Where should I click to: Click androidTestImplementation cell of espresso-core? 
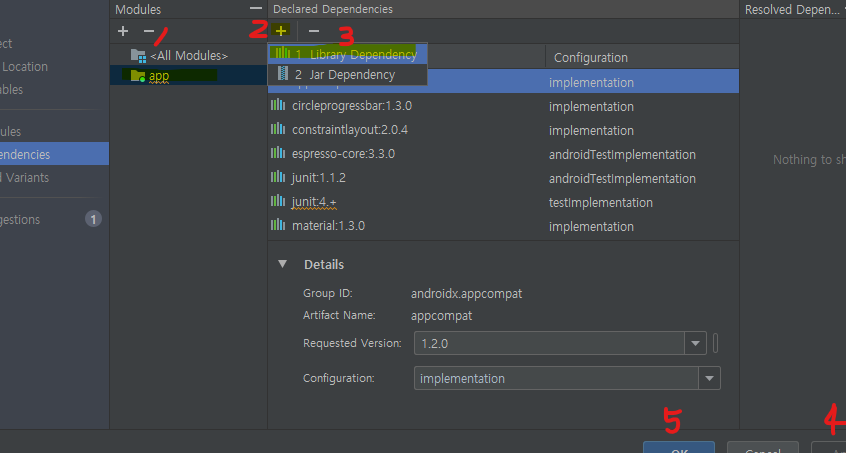pyautogui.click(x=622, y=155)
